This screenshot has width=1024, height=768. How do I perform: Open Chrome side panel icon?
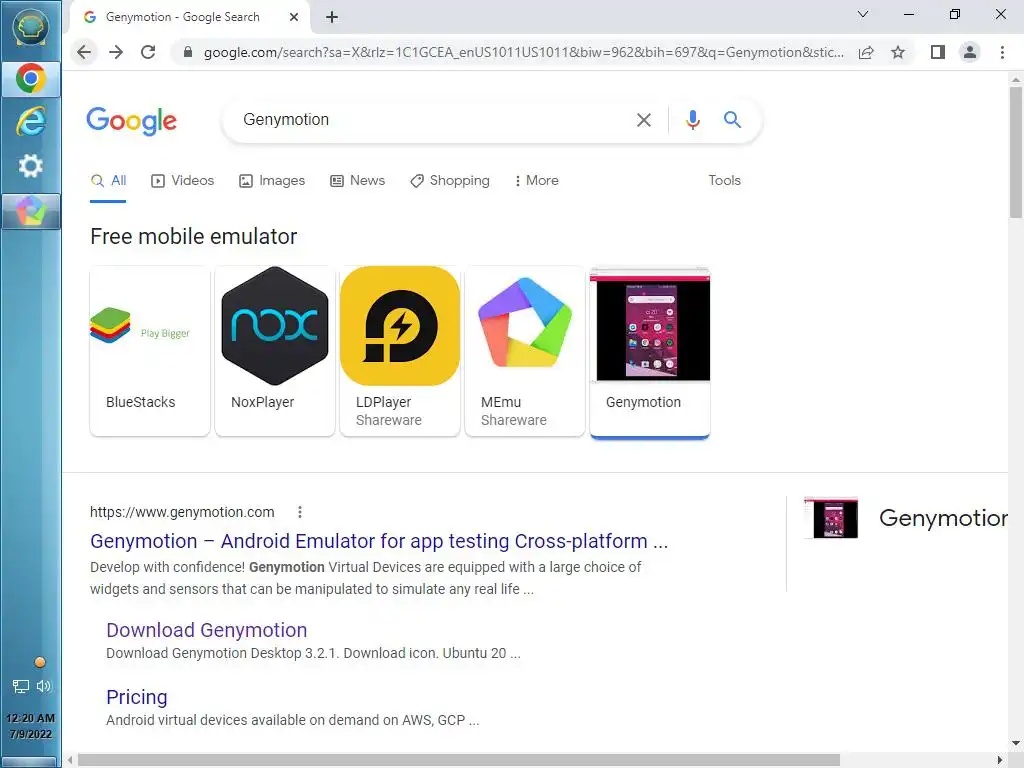point(938,52)
